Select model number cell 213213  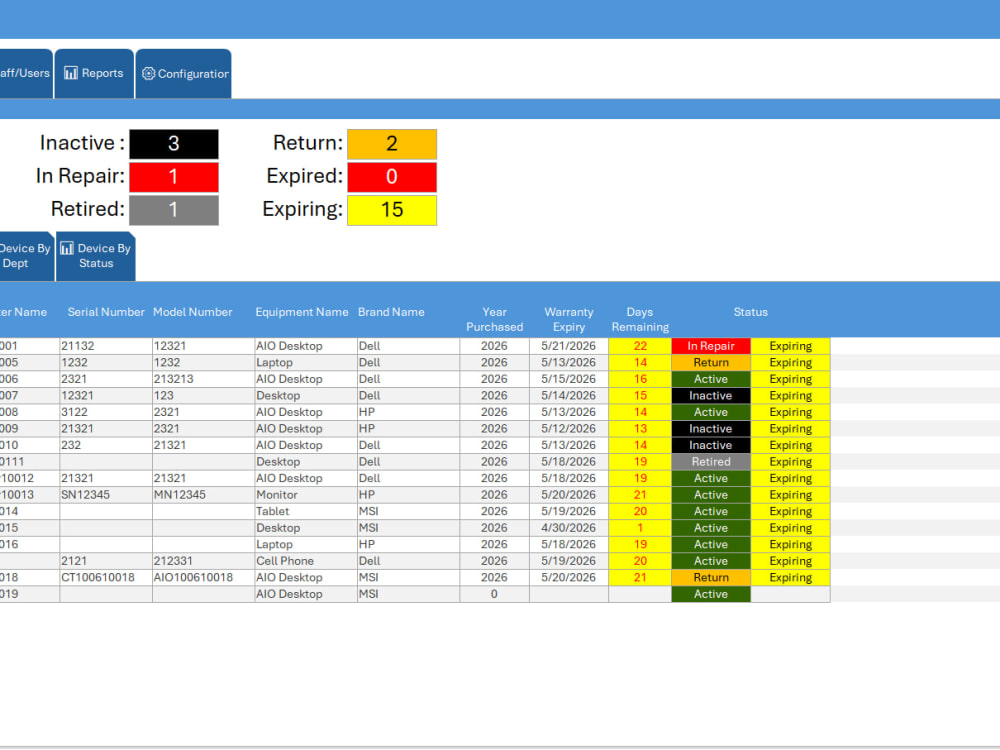(x=203, y=379)
